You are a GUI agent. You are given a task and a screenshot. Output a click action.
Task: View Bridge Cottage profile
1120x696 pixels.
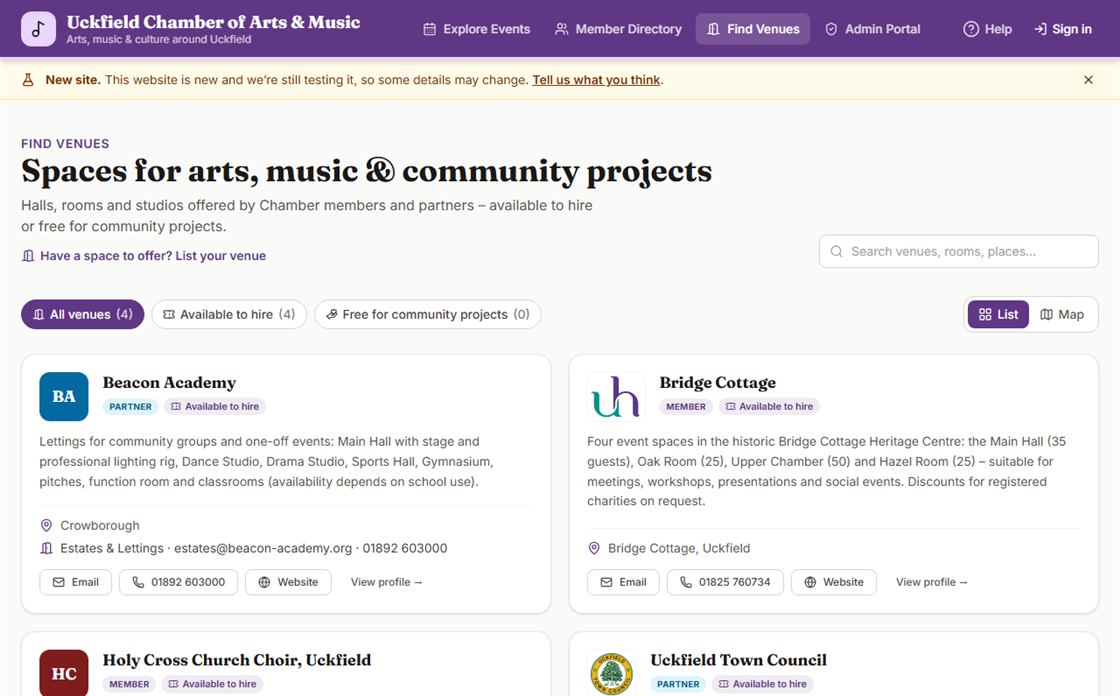(932, 582)
